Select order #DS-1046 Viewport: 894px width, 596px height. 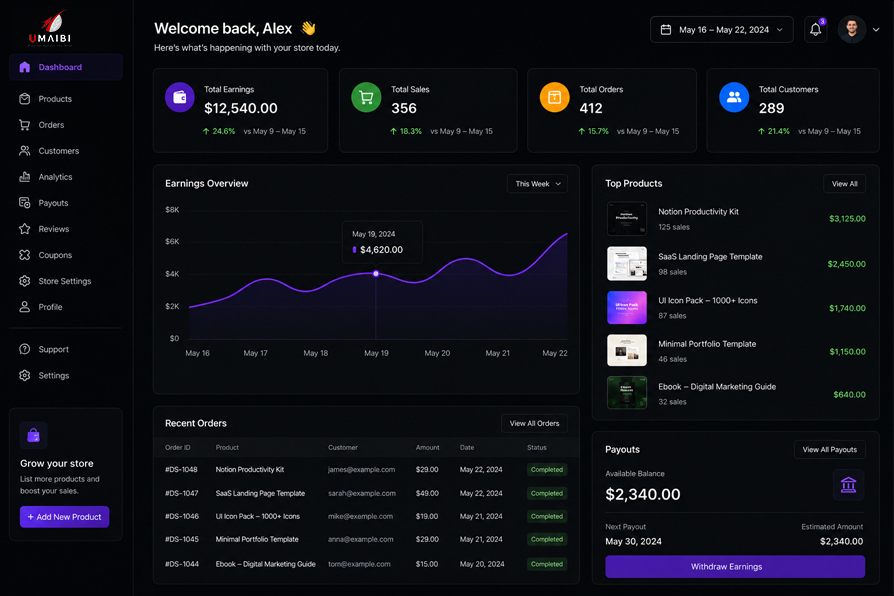pyautogui.click(x=182, y=516)
